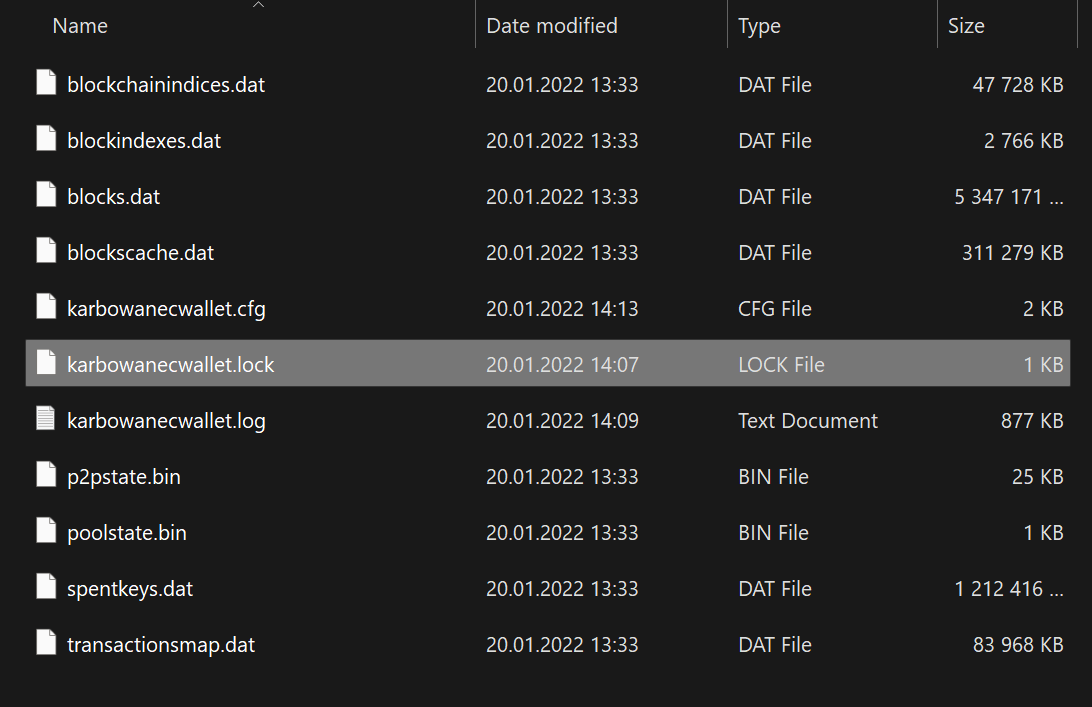Click the 311 279 KB size cell
This screenshot has width=1092, height=707.
point(1013,253)
